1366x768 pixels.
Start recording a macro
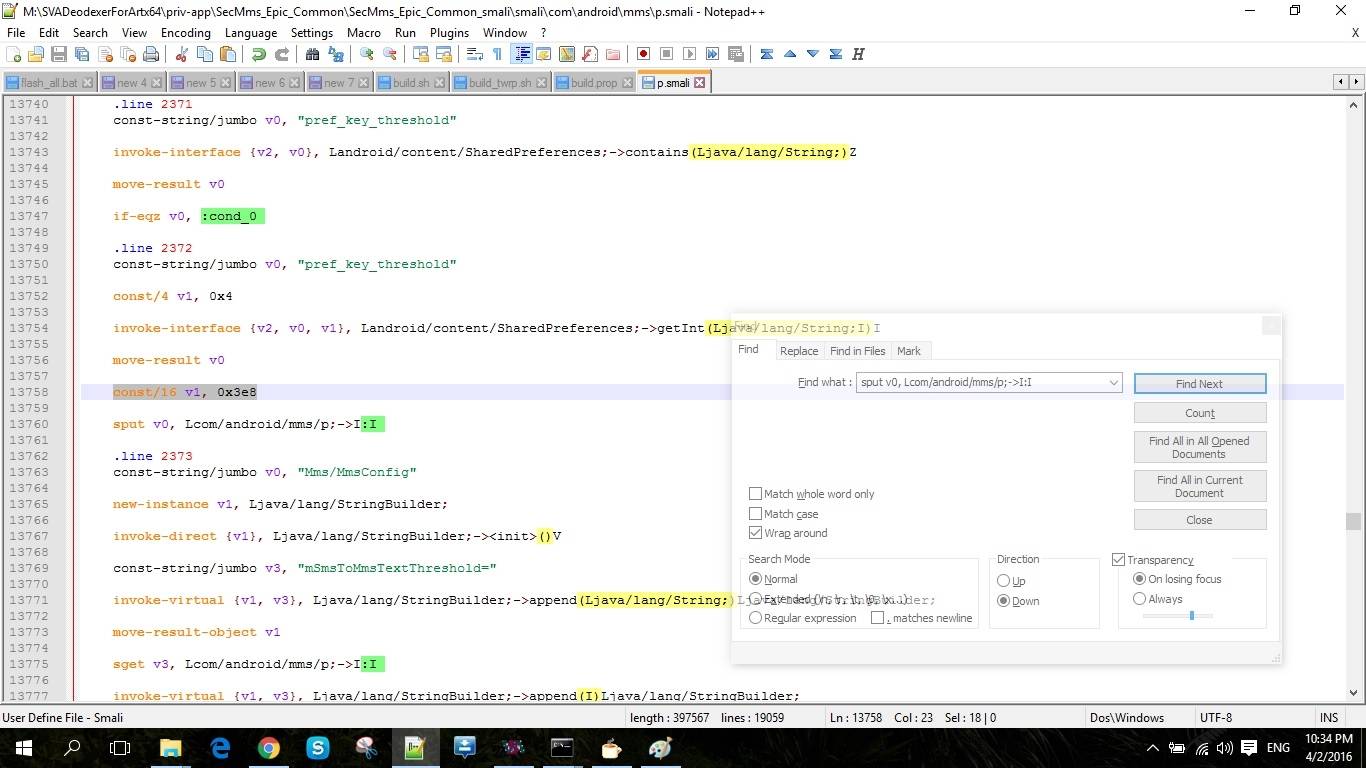[646, 54]
